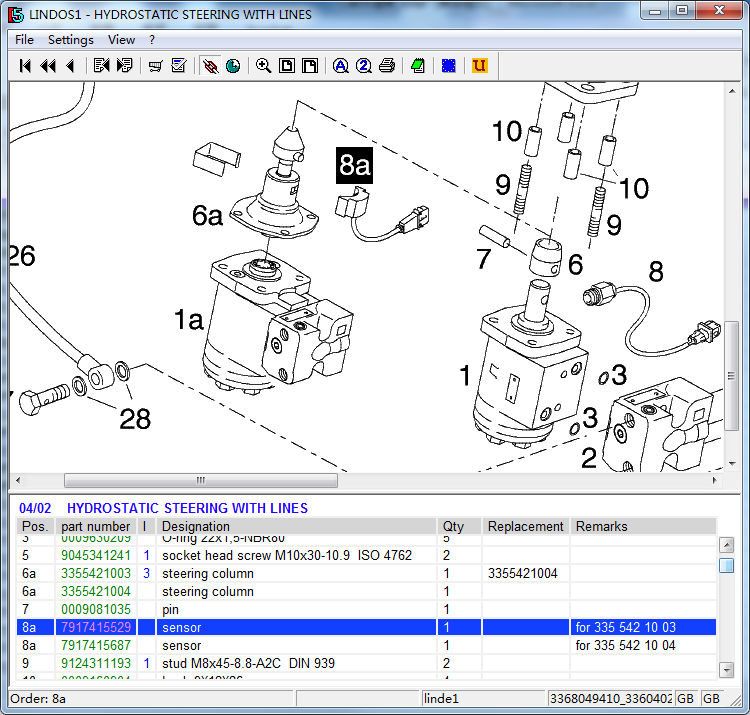Screen dimensions: 750x715
Task: Click the Designation column header
Action: click(x=297, y=526)
